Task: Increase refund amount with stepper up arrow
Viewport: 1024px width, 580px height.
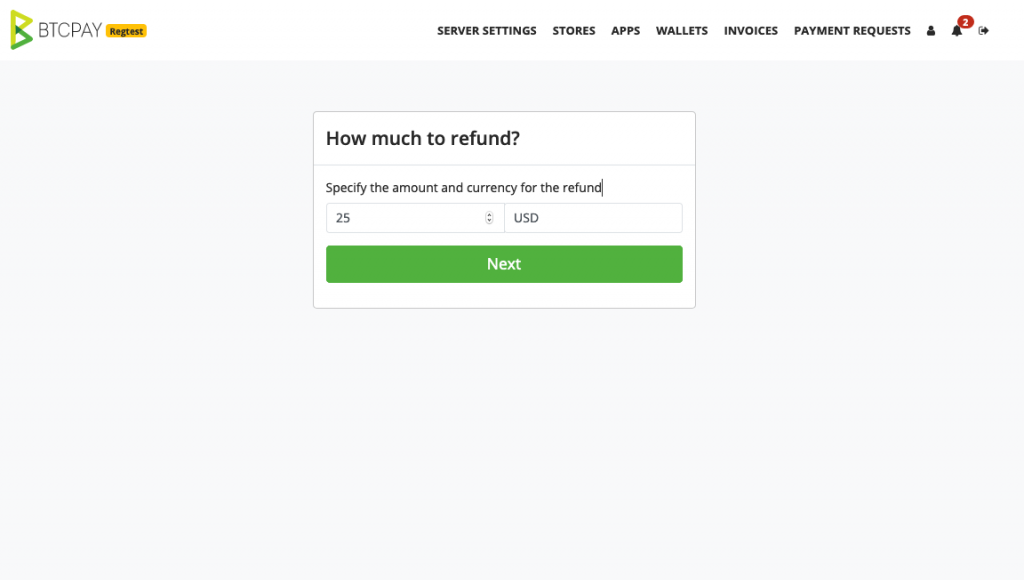Action: [489, 215]
